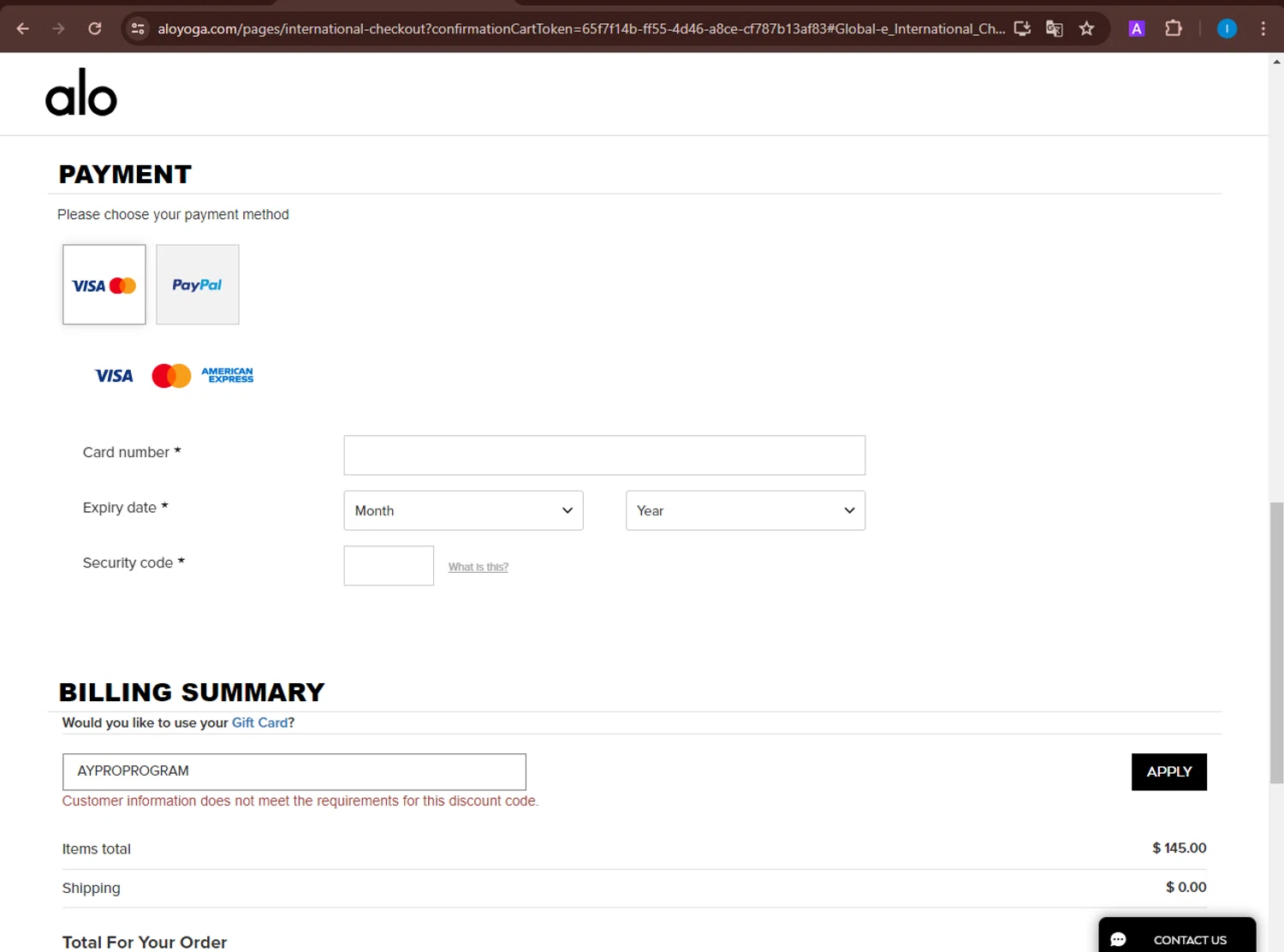1284x952 pixels.
Task: Open the 'What is this?' link
Action: 479,567
